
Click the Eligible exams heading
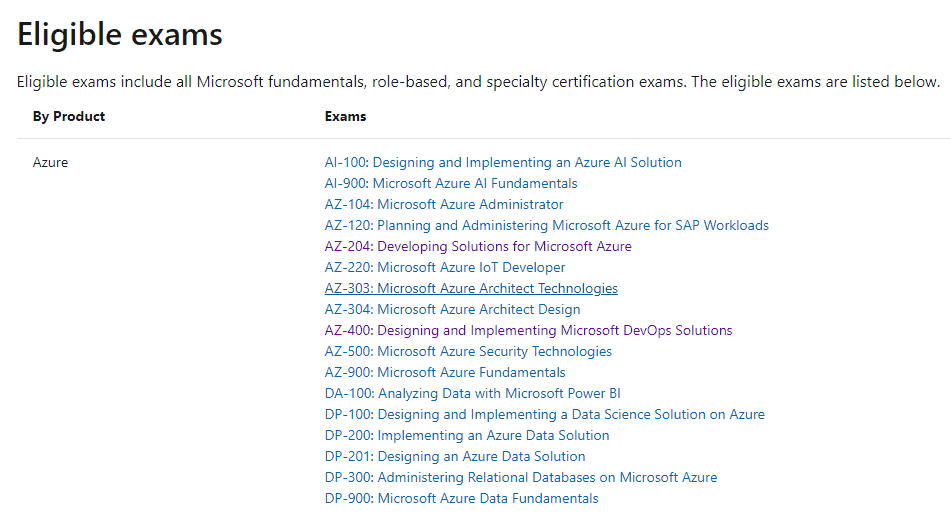click(119, 35)
